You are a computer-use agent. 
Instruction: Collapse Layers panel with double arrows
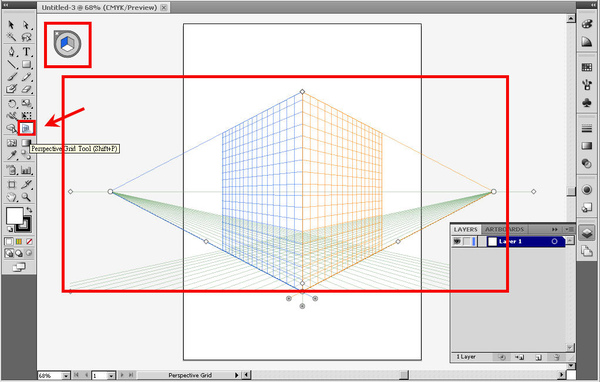[x=554, y=229]
